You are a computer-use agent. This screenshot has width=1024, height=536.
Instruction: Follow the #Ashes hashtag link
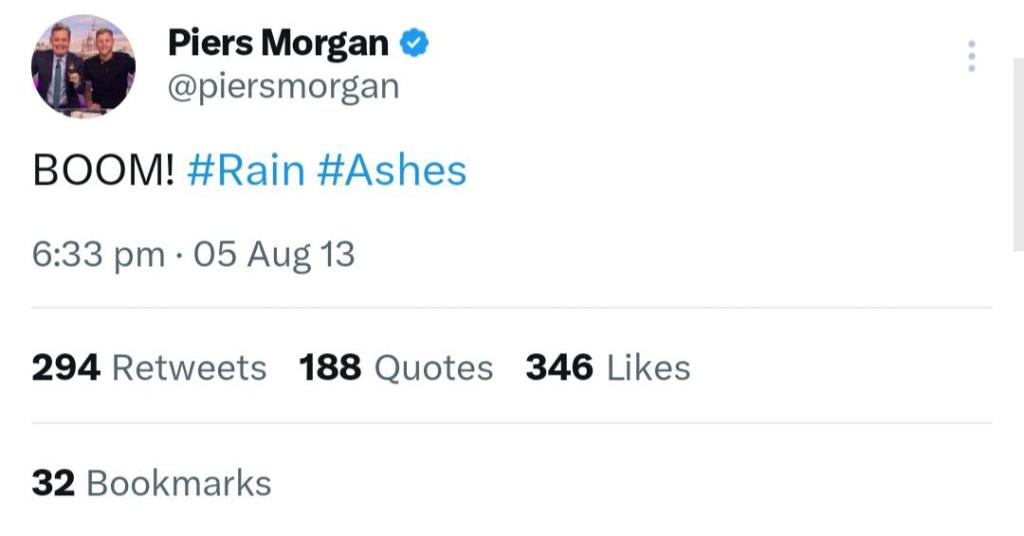click(x=392, y=171)
